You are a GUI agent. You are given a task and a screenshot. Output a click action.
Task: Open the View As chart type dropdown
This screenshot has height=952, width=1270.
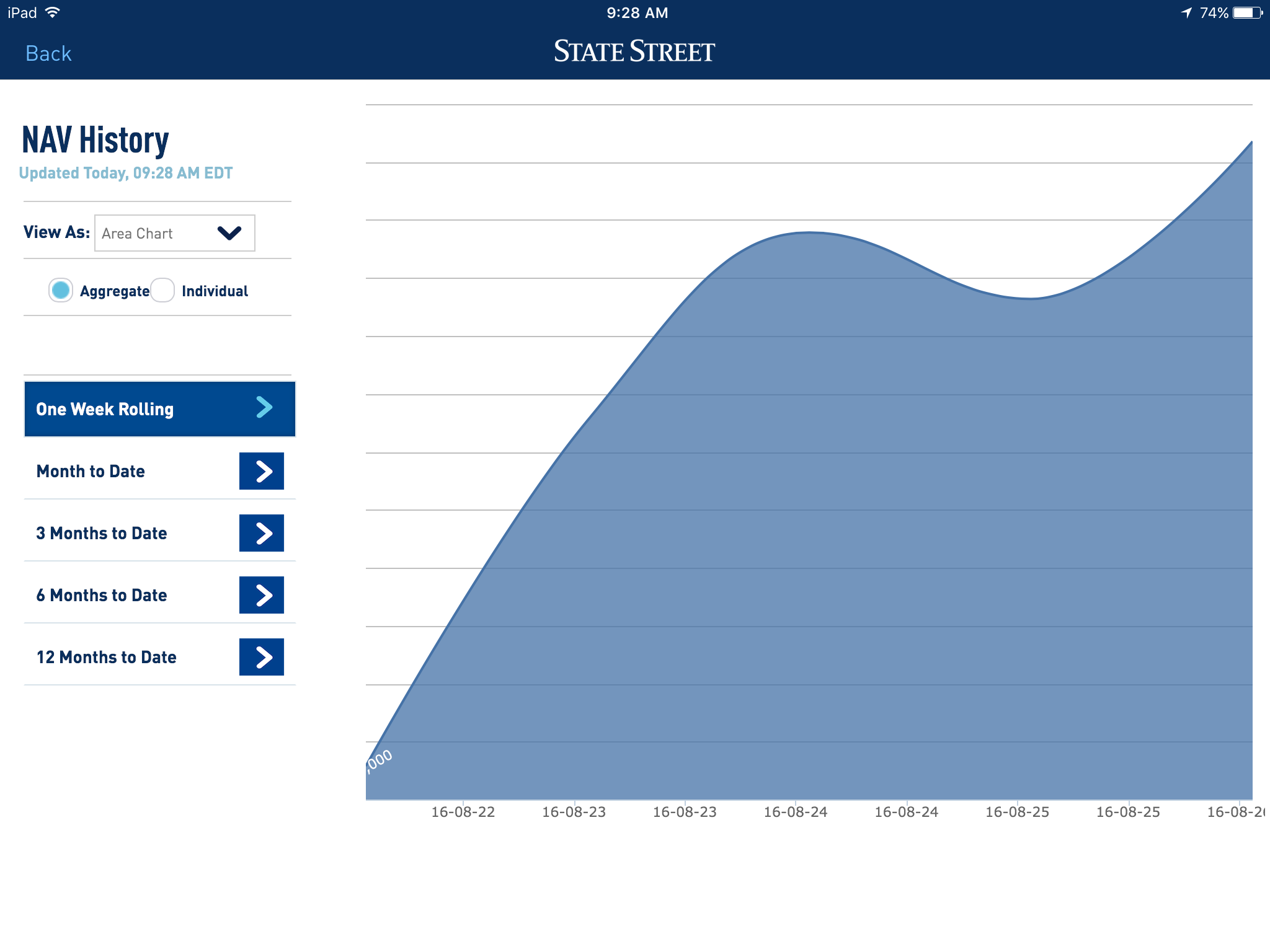[x=174, y=233]
